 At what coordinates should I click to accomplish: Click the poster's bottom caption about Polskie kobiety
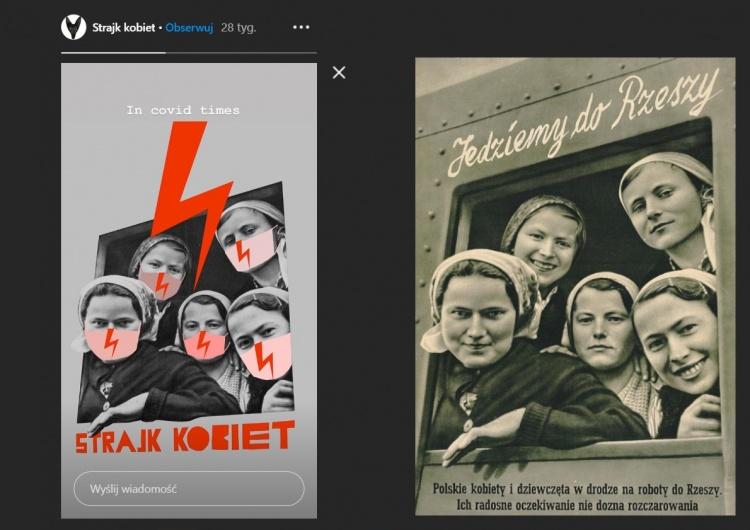tap(575, 496)
